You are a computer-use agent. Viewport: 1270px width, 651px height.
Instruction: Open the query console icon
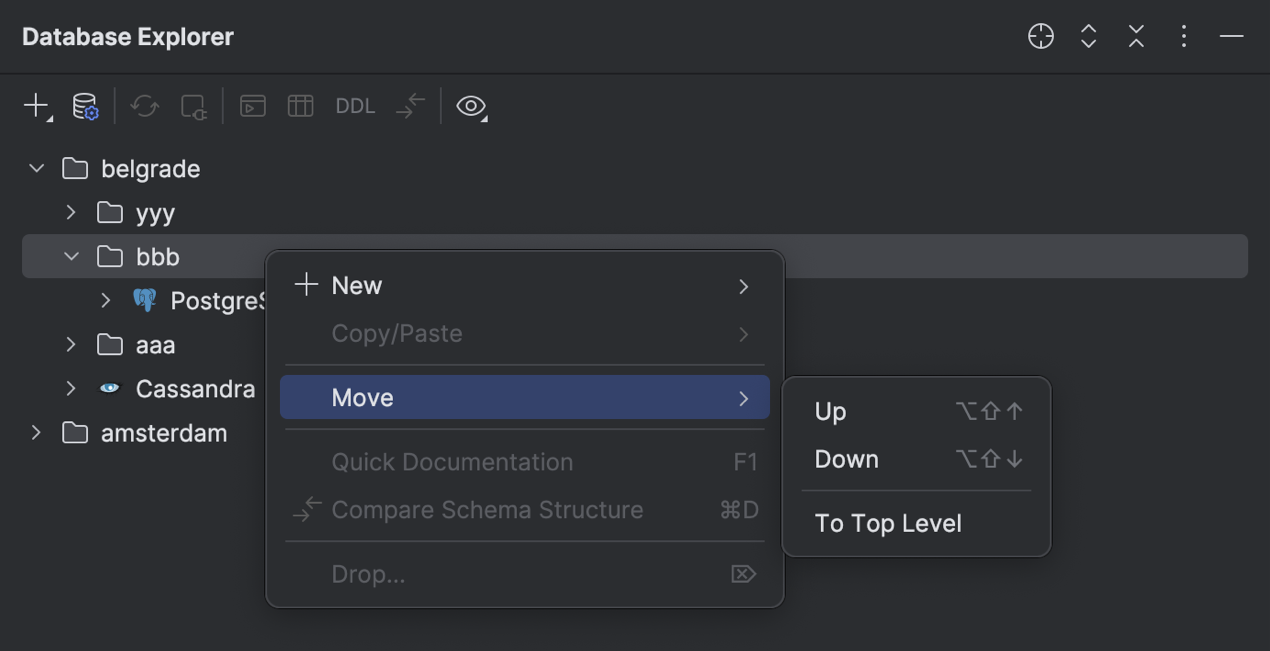[x=253, y=106]
